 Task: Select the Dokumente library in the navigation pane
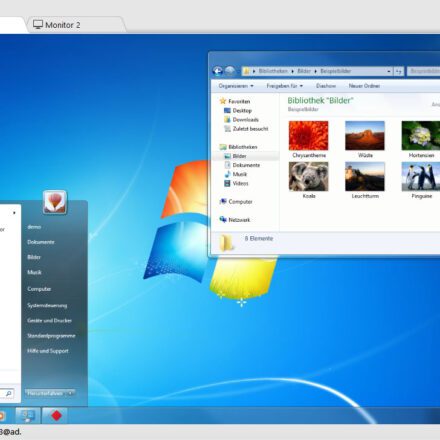246,165
